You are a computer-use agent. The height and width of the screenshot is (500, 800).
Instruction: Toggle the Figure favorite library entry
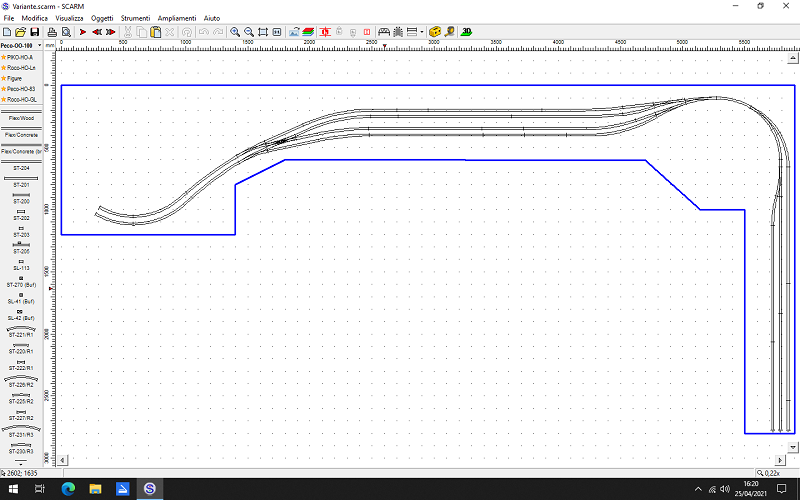click(x=14, y=78)
